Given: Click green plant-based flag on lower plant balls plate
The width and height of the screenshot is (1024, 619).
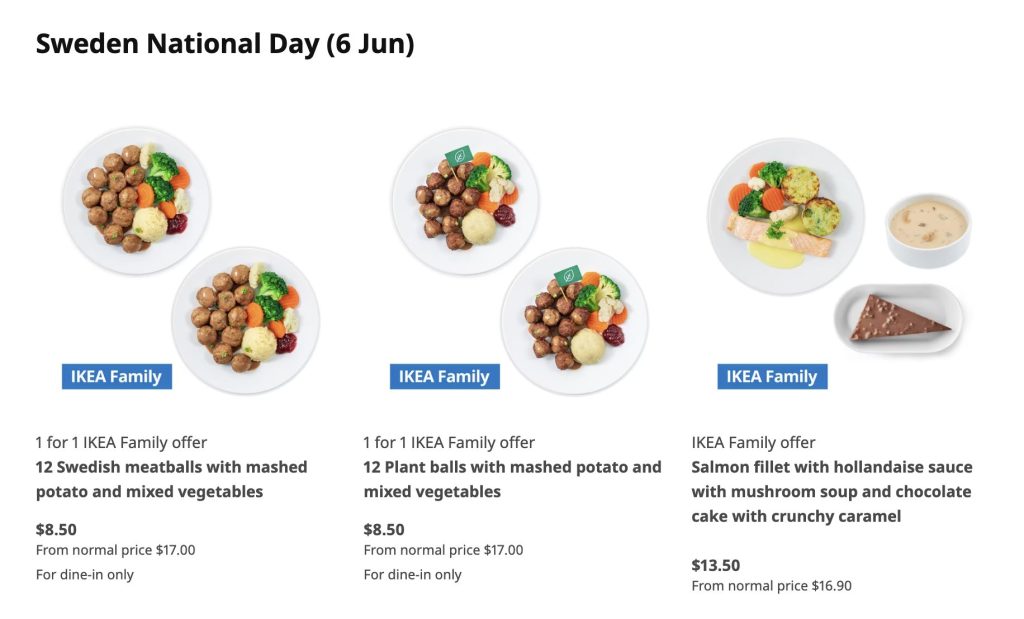Looking at the screenshot, I should (x=568, y=274).
